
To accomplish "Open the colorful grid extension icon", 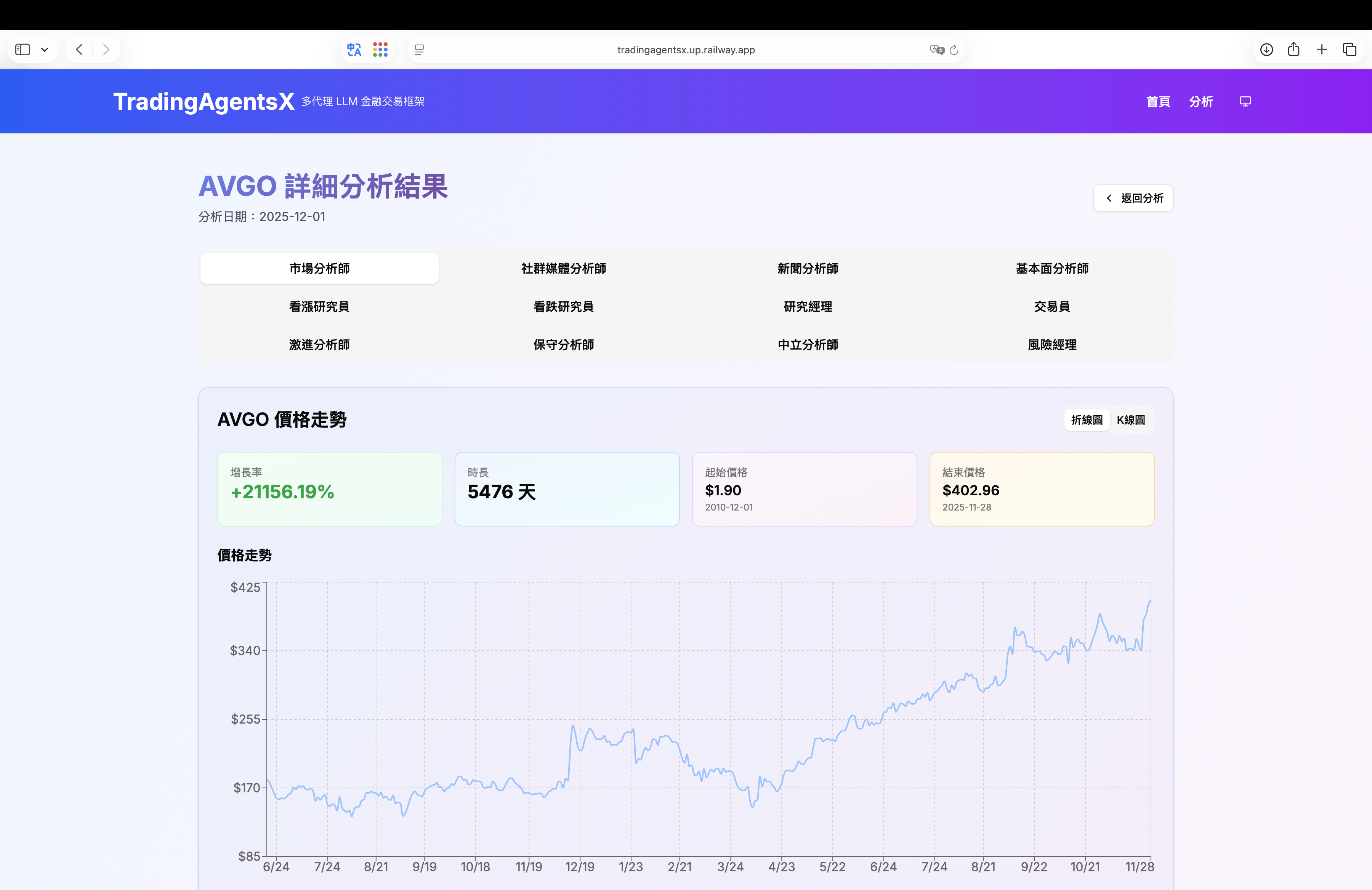I will tap(380, 50).
